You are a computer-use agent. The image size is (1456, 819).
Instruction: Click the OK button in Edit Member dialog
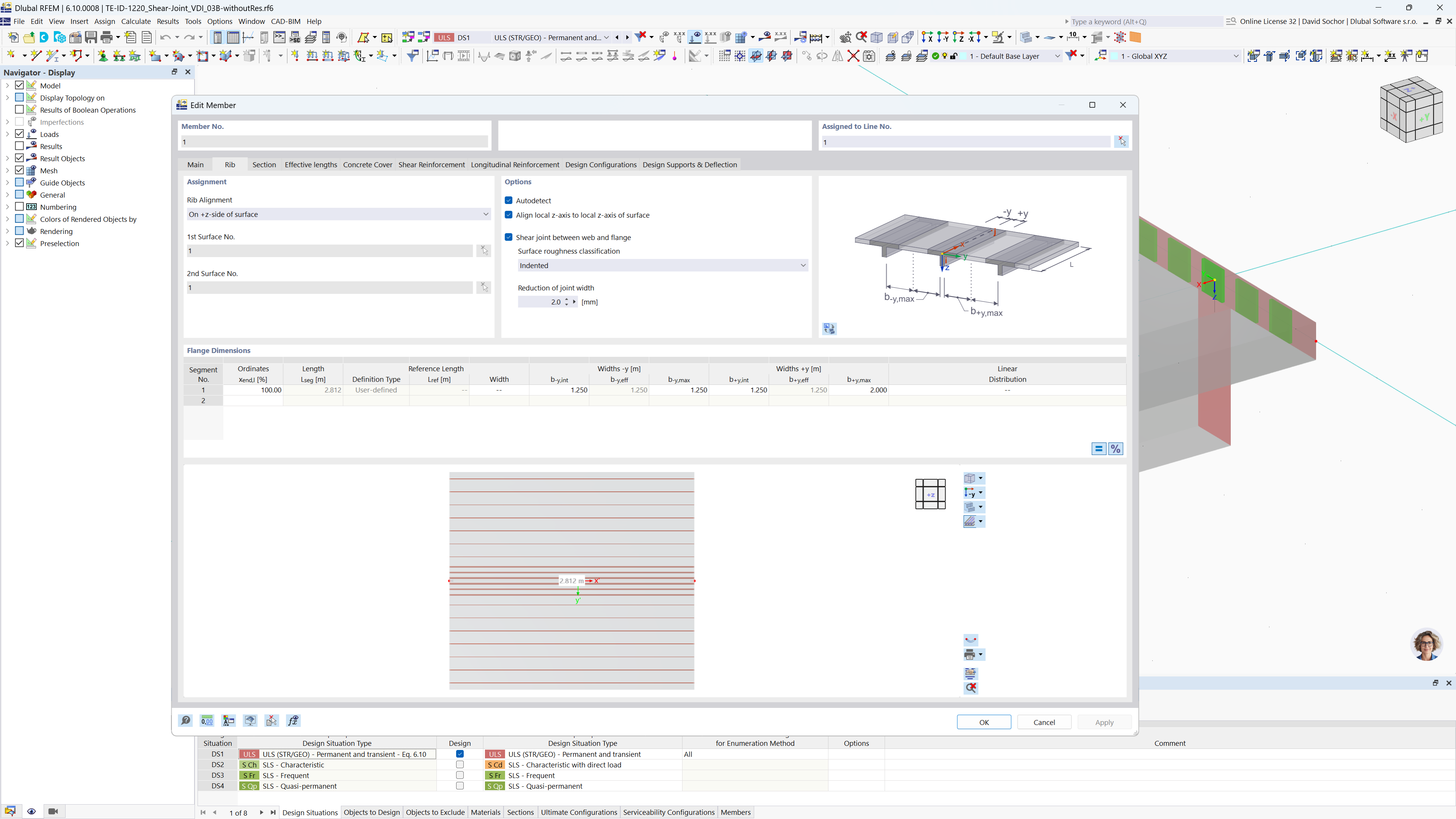(984, 722)
